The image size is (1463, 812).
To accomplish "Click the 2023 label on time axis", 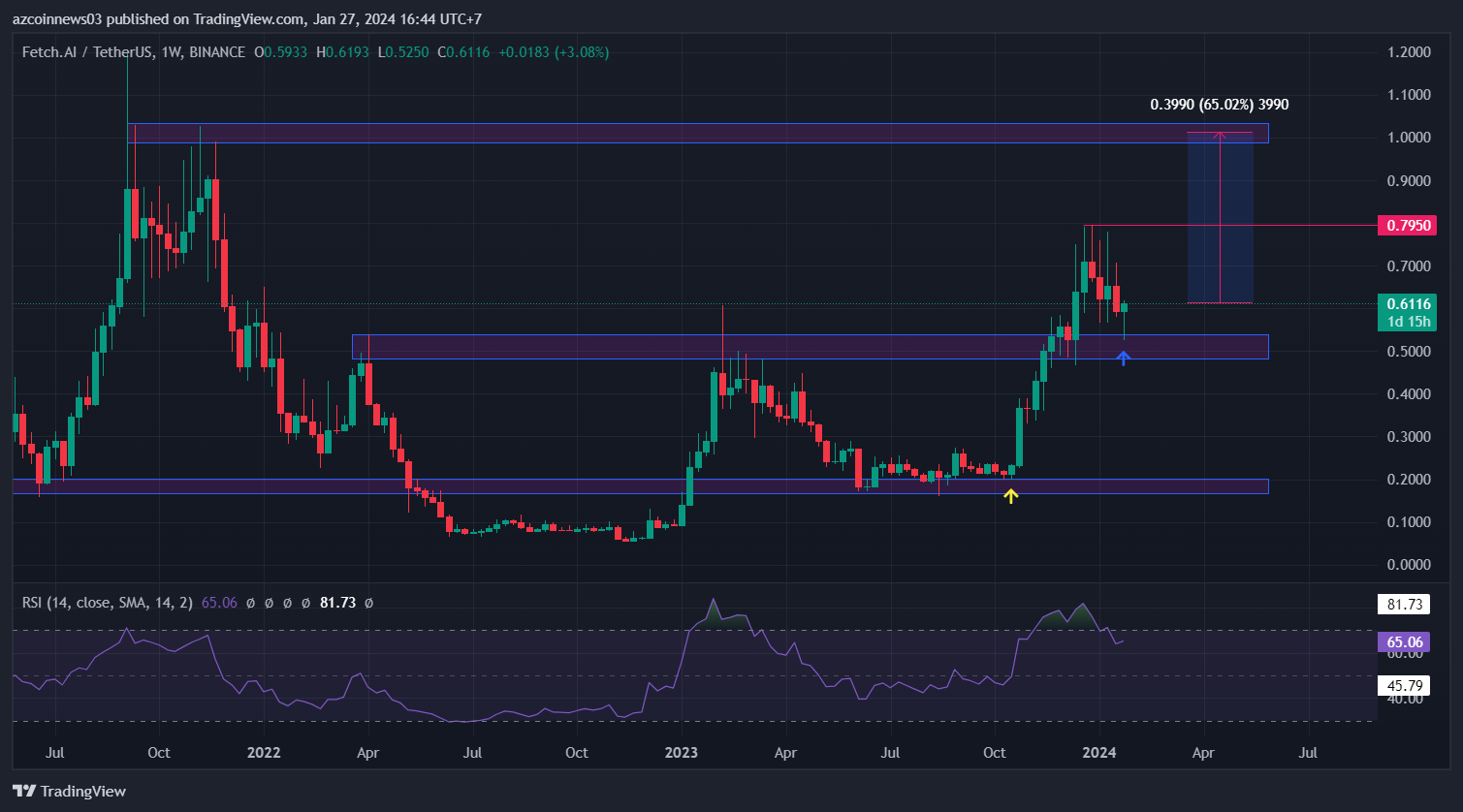I will point(681,752).
